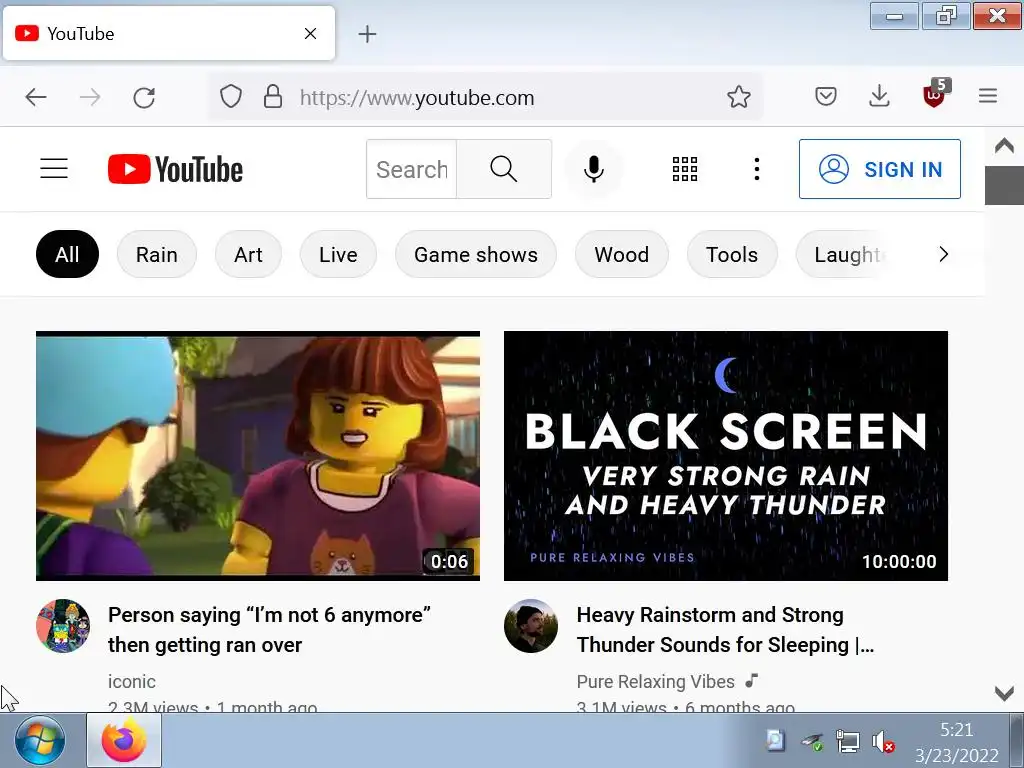Click the muted volume tray icon
The height and width of the screenshot is (768, 1024).
point(882,741)
